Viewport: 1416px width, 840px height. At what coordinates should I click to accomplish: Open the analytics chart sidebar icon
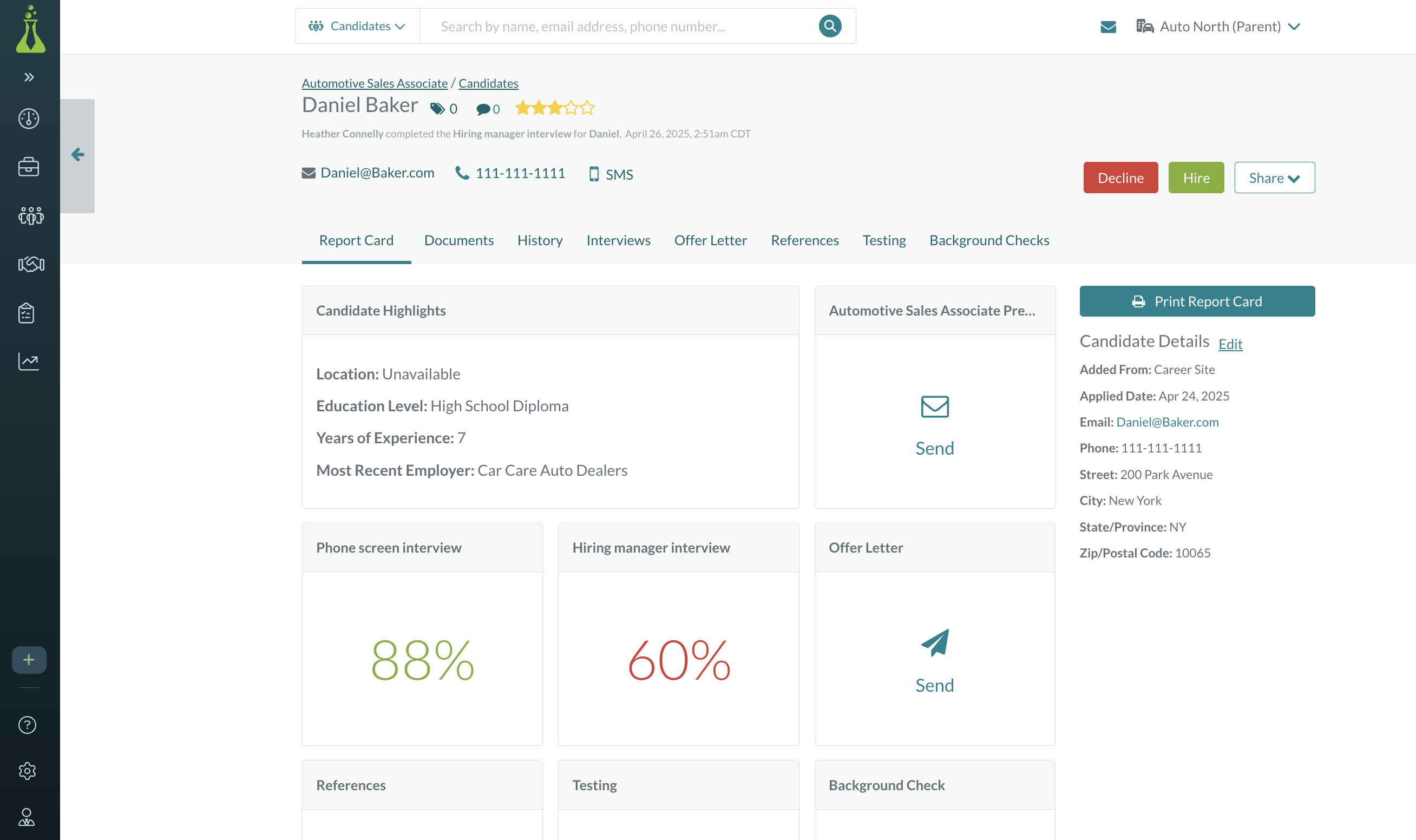(28, 362)
